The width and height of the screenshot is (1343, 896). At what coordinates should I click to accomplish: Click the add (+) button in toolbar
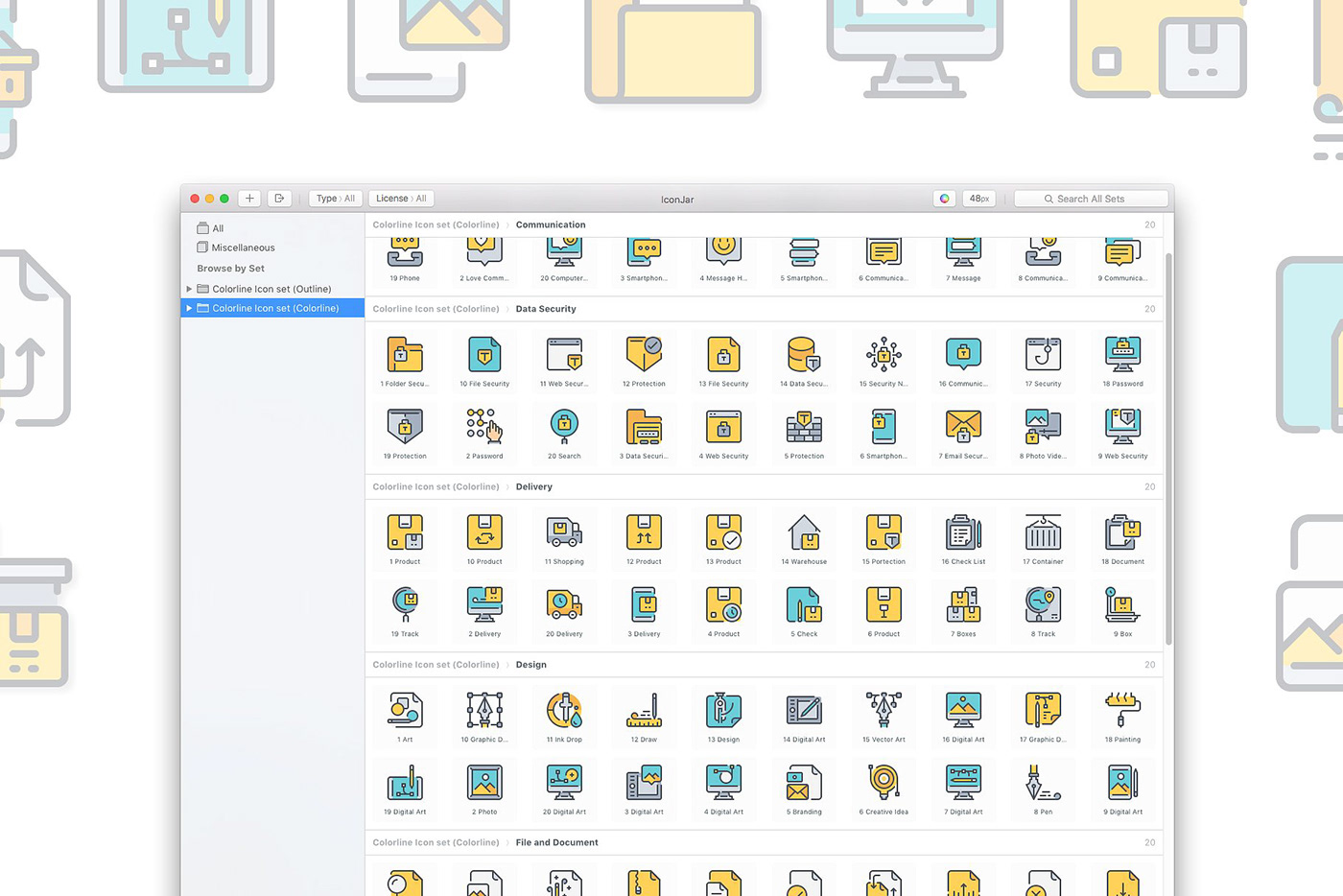pos(249,199)
